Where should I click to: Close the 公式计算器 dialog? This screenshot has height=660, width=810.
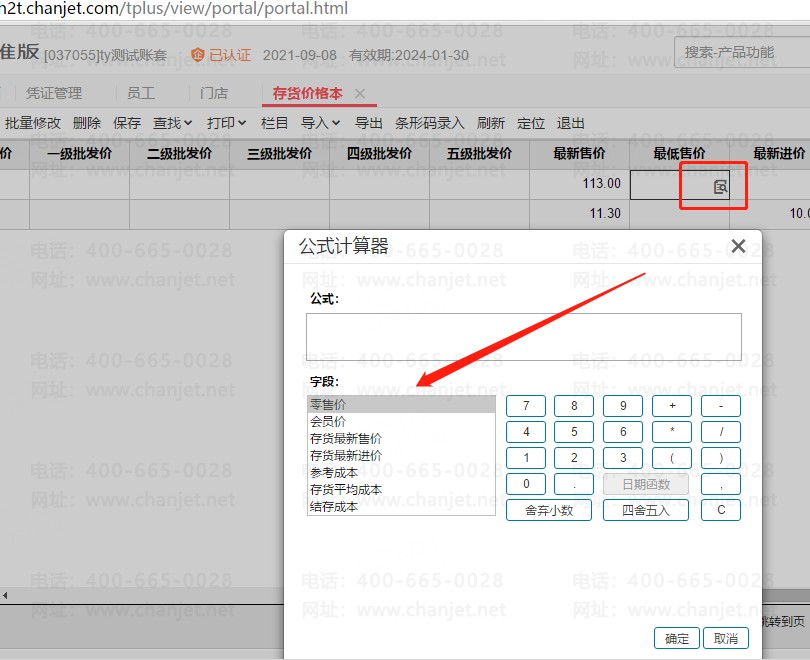tap(738, 246)
